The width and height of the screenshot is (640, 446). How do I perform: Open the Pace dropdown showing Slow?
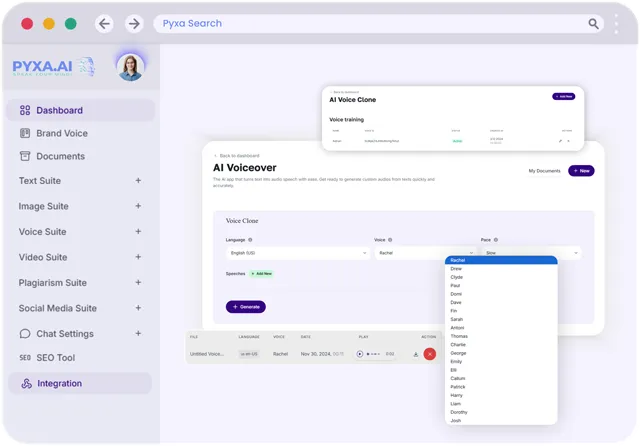[x=532, y=253]
